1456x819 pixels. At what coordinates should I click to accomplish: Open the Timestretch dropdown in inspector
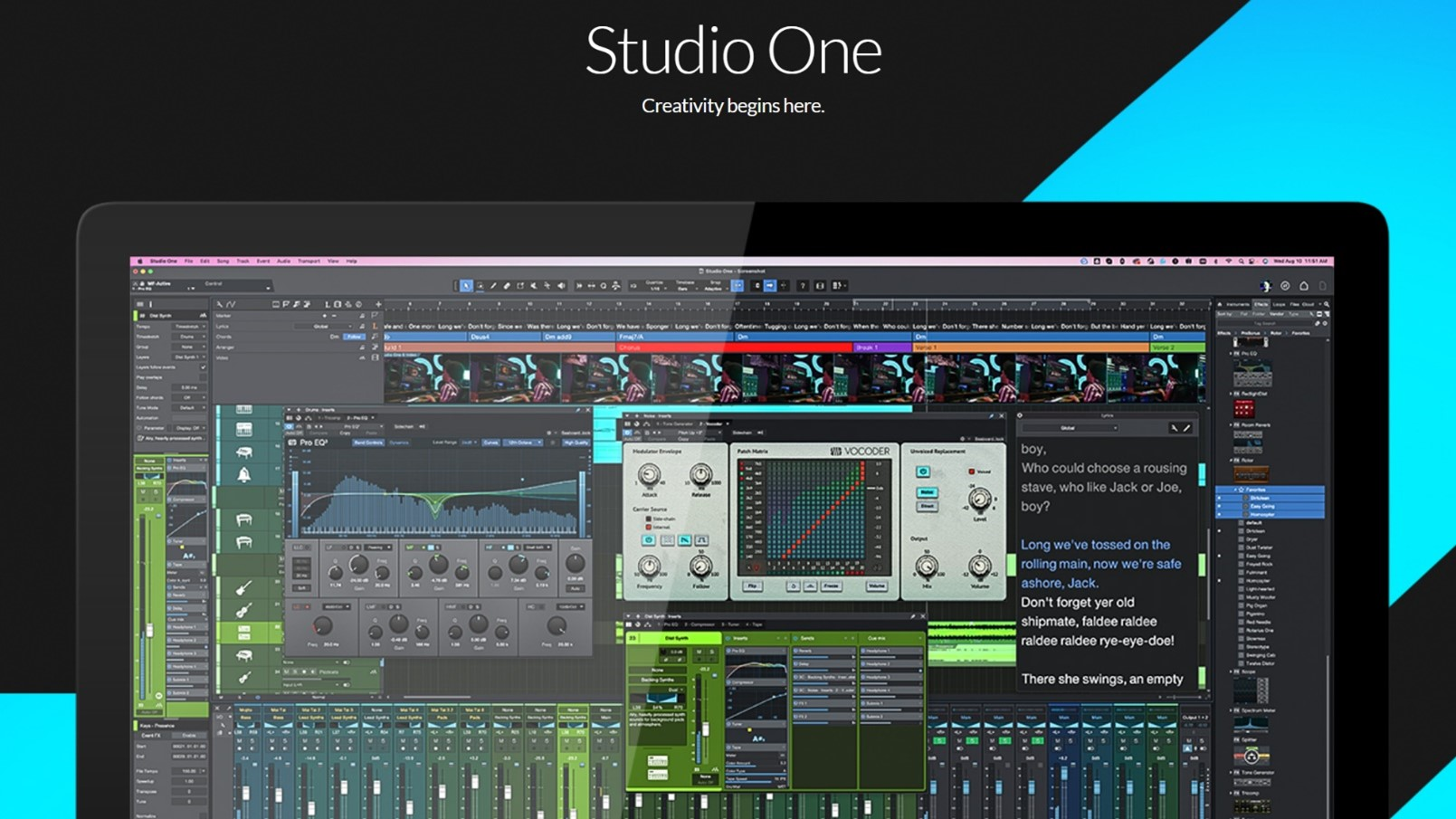point(188,337)
